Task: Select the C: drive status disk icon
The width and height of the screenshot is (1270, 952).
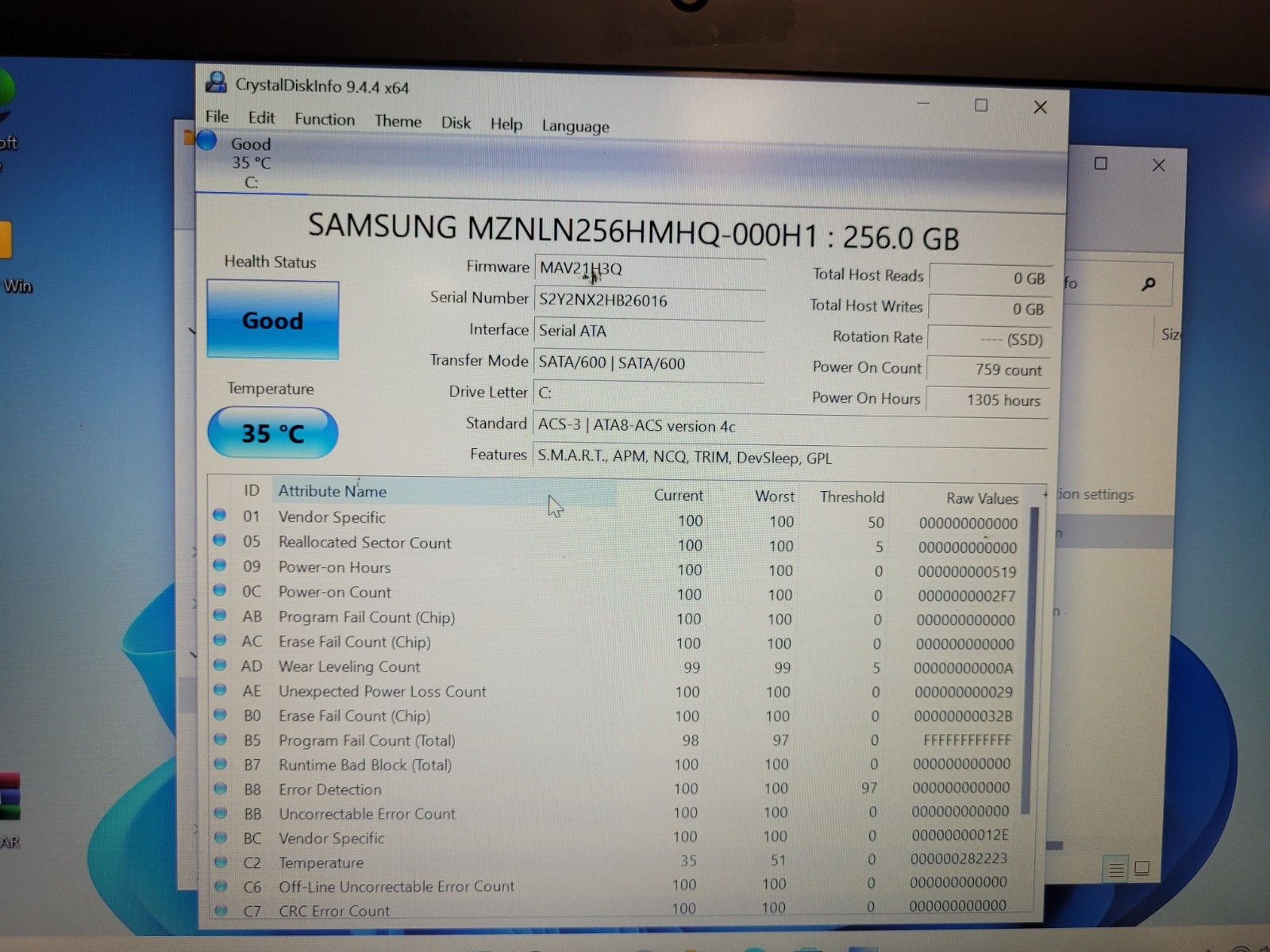Action: (x=207, y=140)
